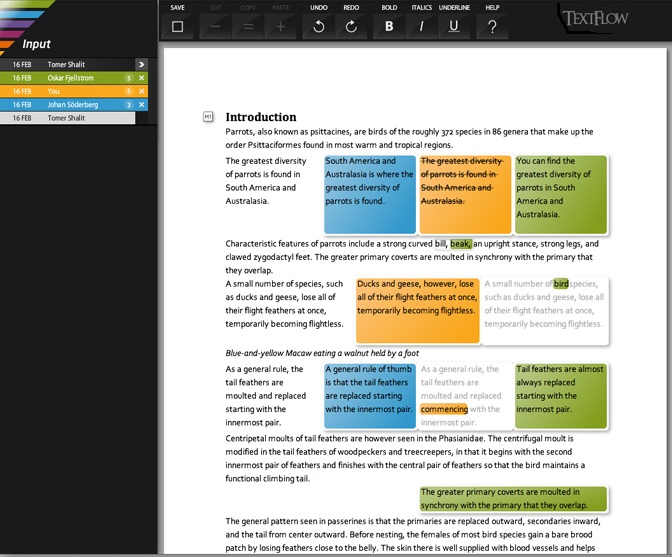Click original paragraph 'A small number of species'
Screen dimensions: 672x557
284,304
